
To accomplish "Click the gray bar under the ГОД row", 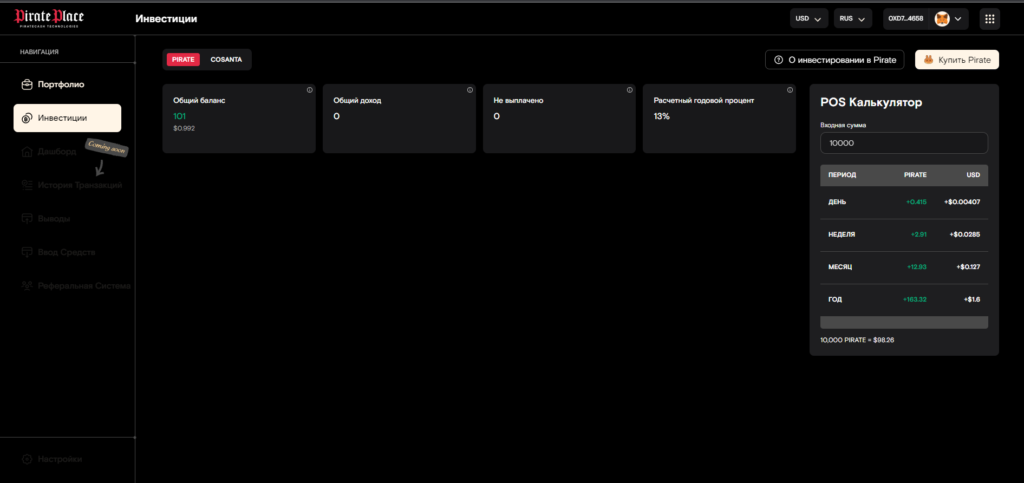I will point(904,322).
